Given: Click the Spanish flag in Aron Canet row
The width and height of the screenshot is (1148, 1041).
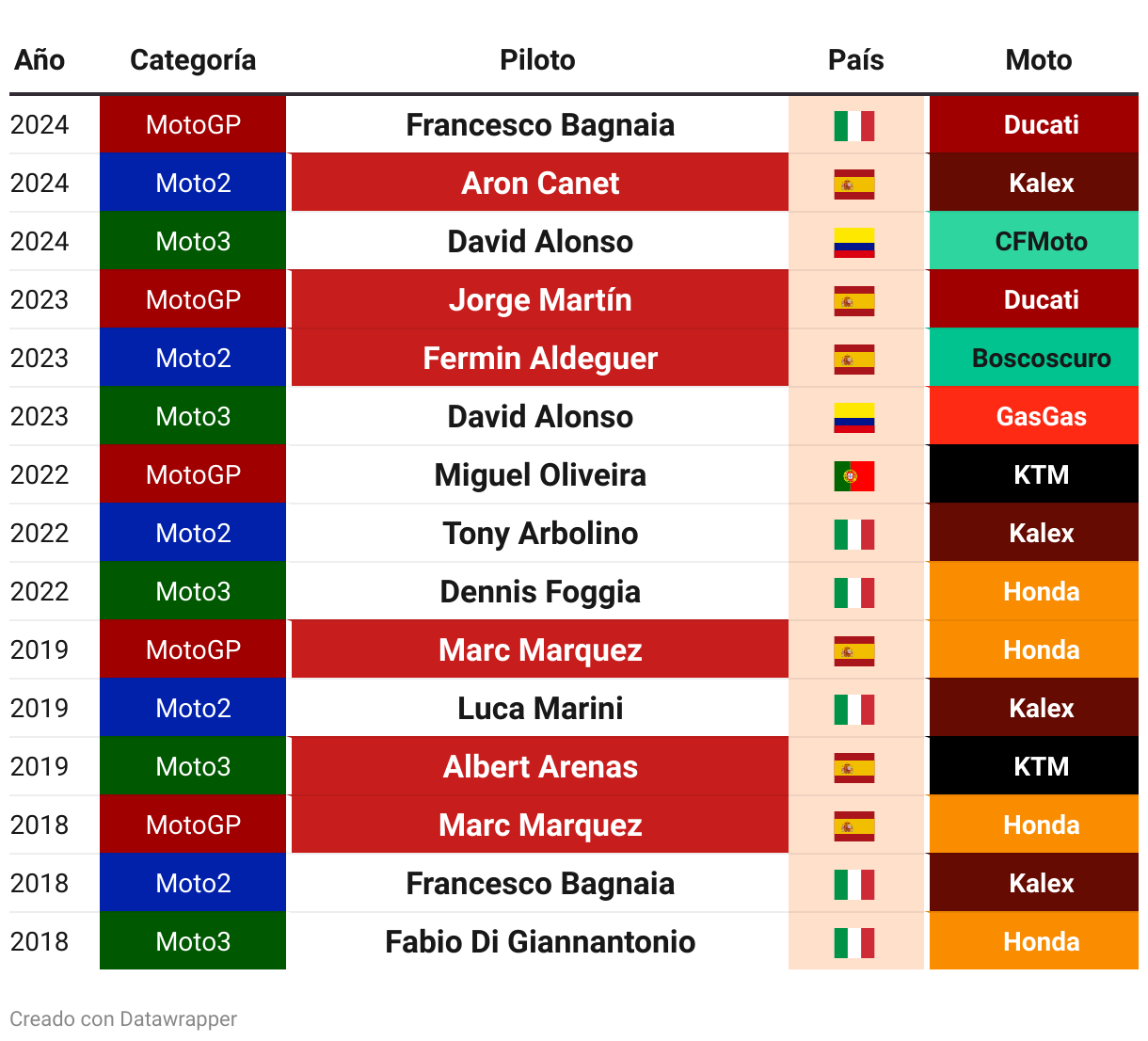Looking at the screenshot, I should click(x=854, y=184).
